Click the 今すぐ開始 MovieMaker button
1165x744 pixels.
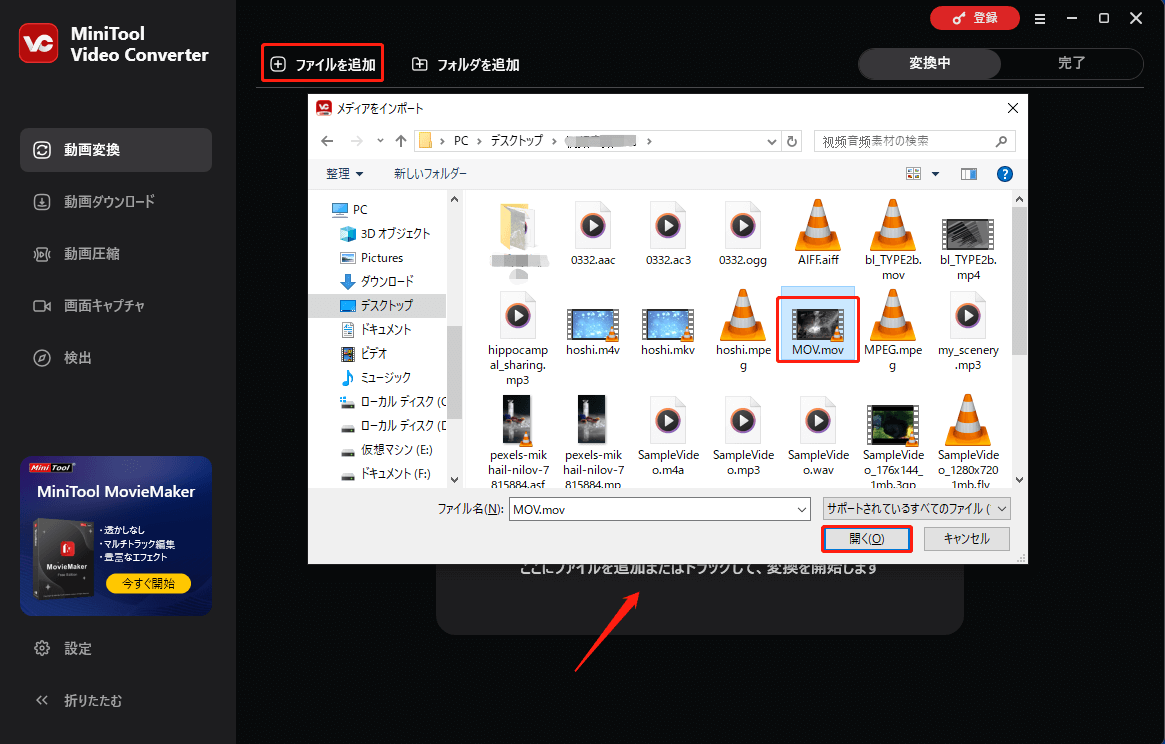pos(149,583)
